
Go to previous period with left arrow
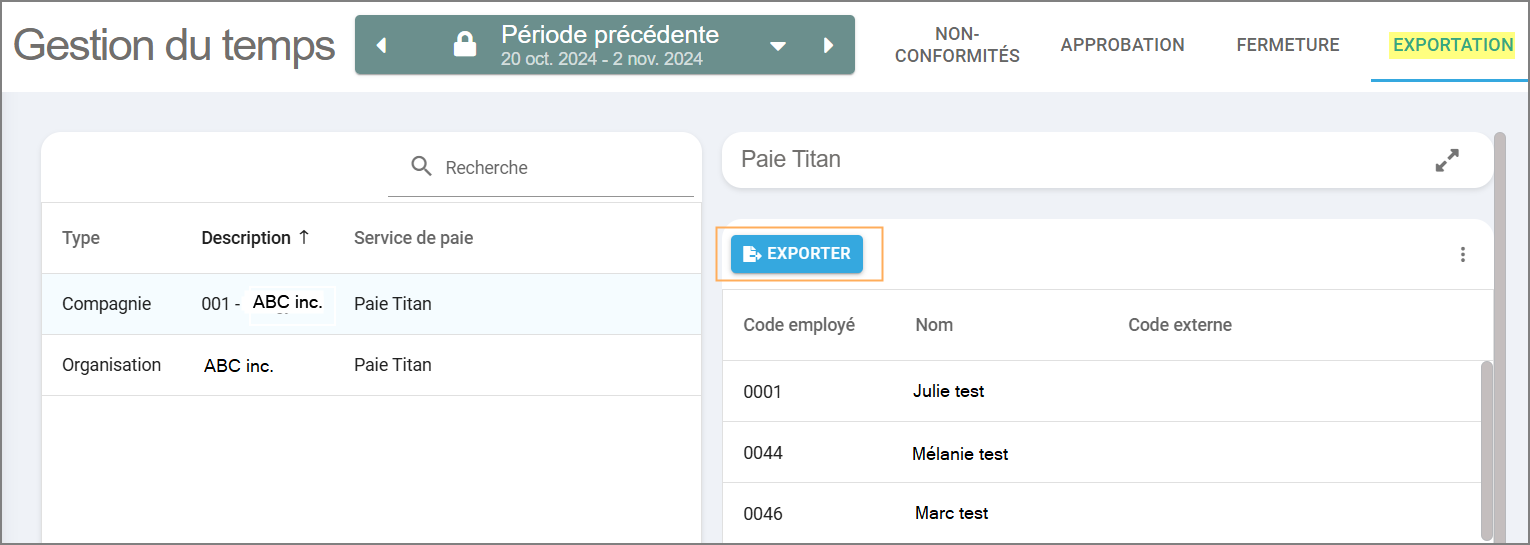pos(381,46)
